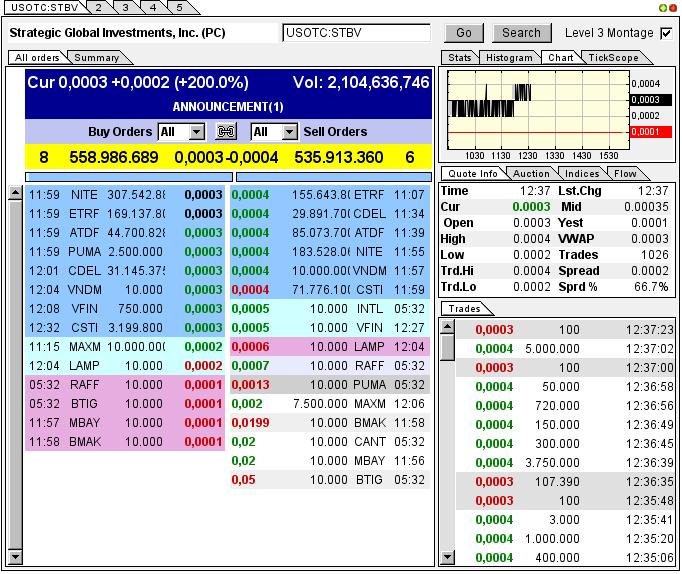
Task: Click the trade at 12:35:20 for 1.000.000
Action: pyautogui.click(x=565, y=539)
